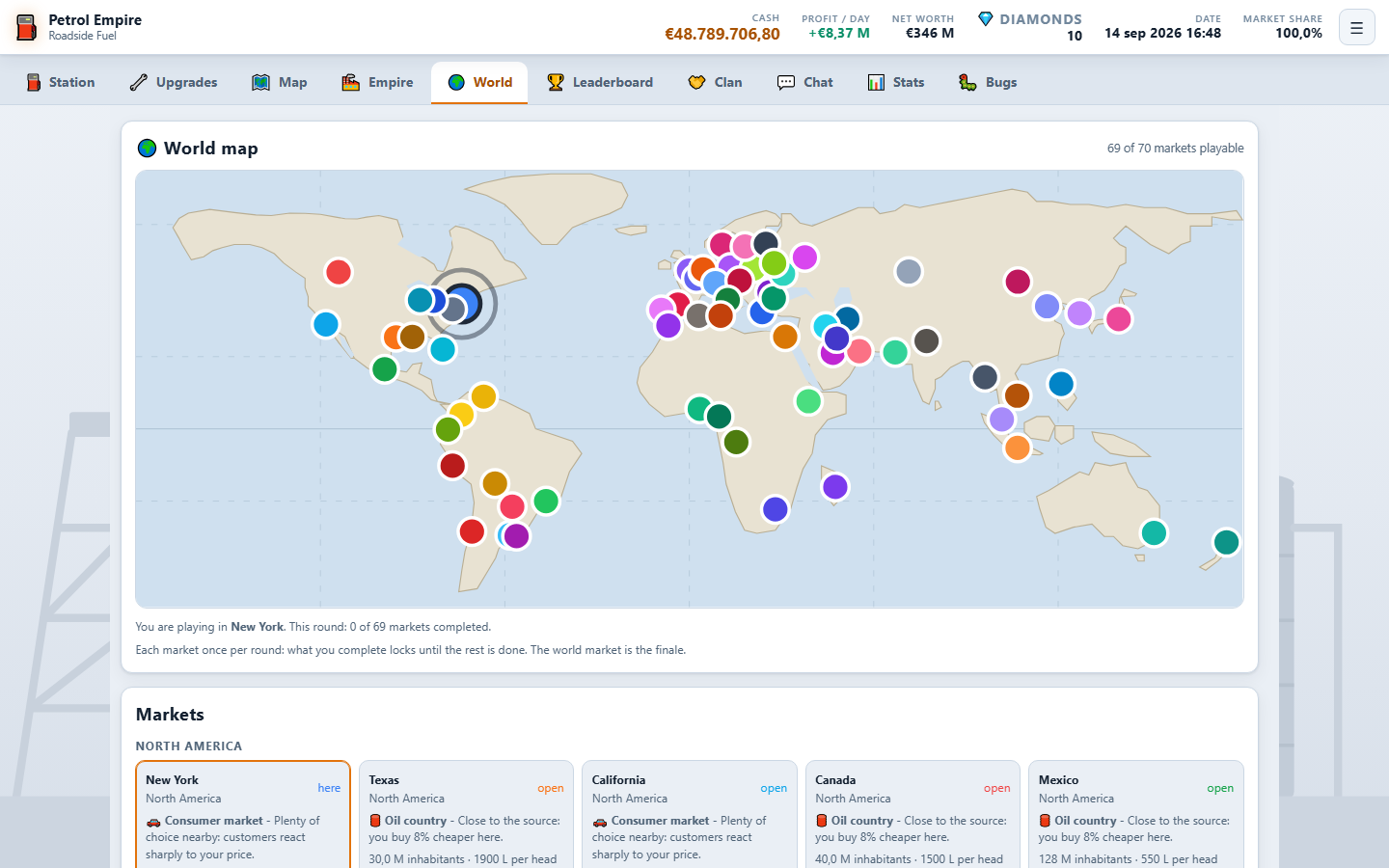Click the heart icon for Clan
Image resolution: width=1389 pixels, height=868 pixels.
[696, 83]
